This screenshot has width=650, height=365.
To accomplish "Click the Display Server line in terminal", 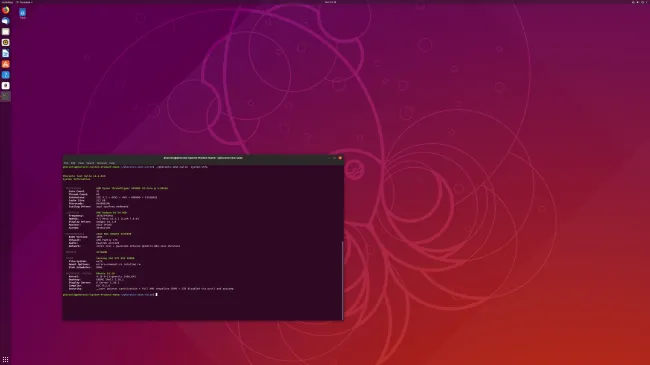I will [94, 282].
